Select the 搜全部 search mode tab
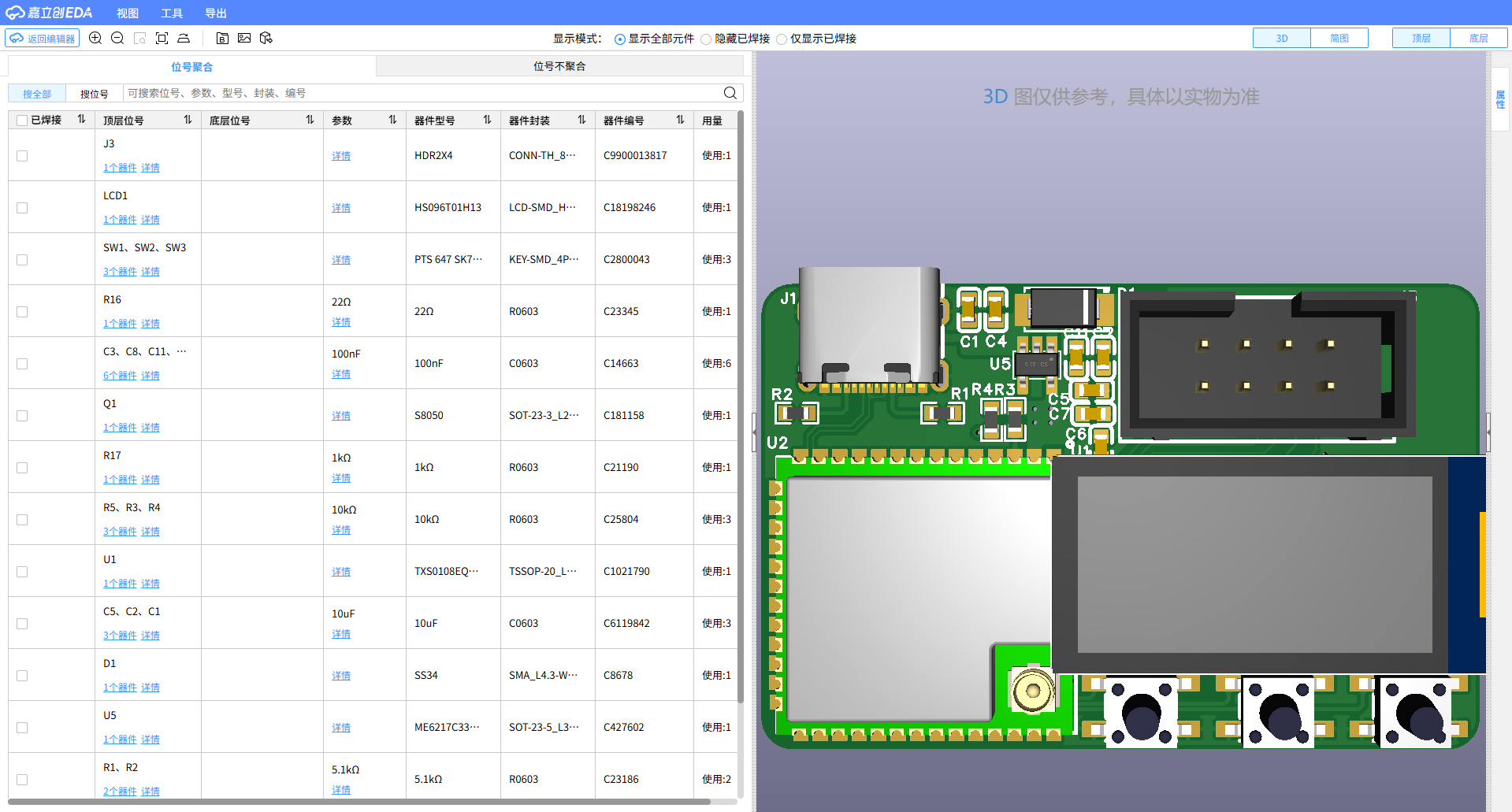Viewport: 1512px width, 812px height. point(37,94)
